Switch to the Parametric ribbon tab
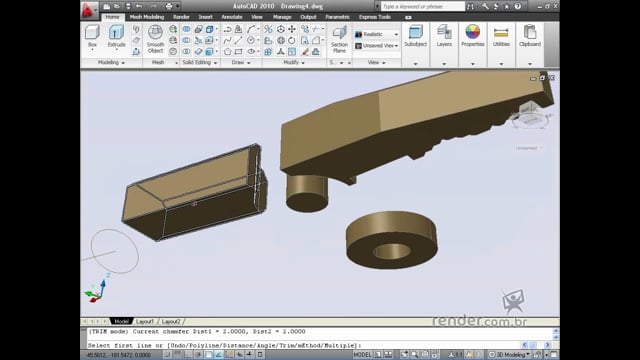 pos(338,17)
